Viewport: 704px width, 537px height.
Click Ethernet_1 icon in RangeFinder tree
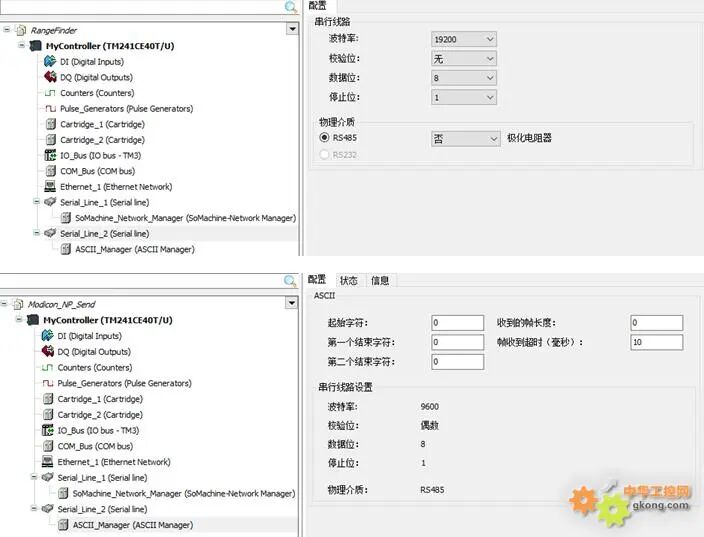[50, 187]
